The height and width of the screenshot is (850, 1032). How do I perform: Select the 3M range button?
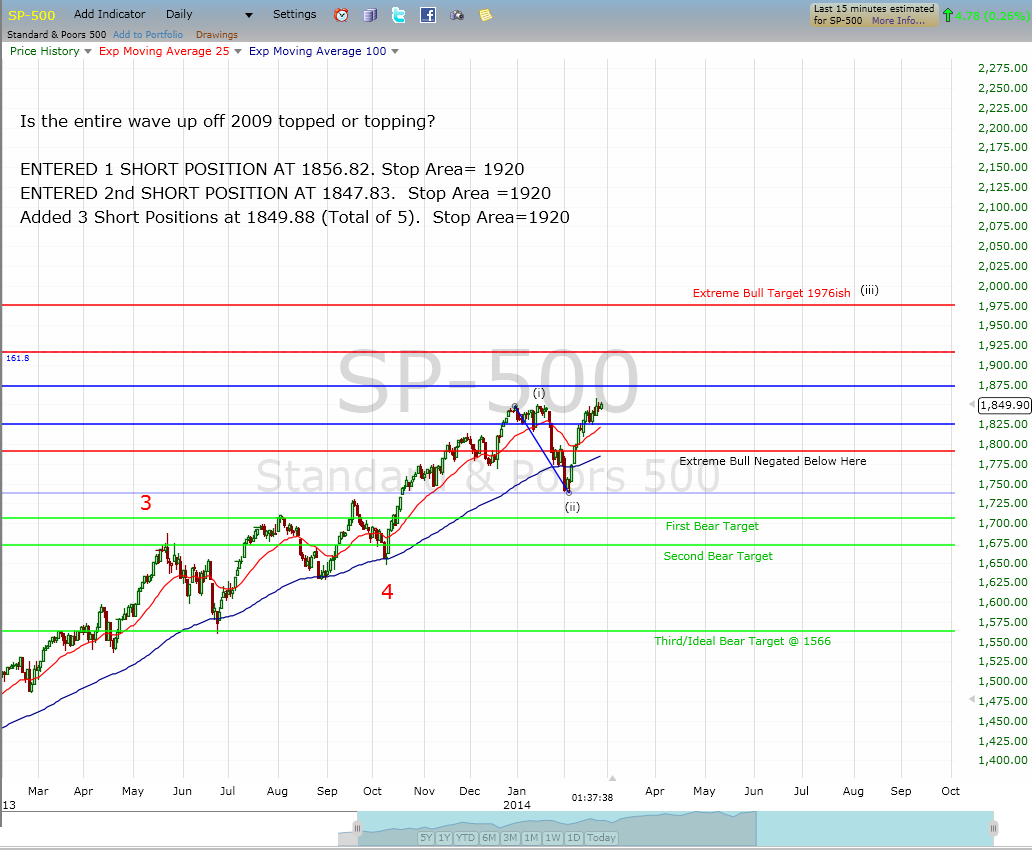point(509,837)
